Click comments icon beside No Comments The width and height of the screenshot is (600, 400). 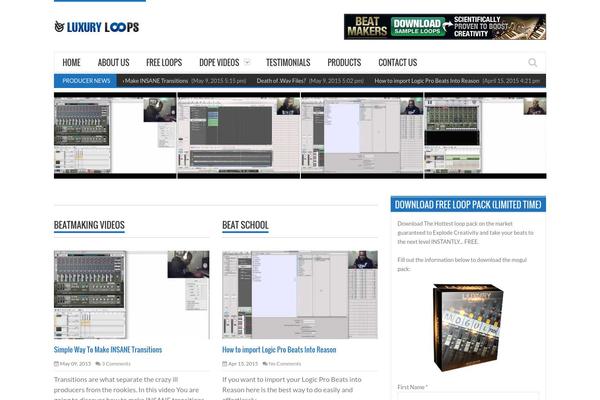pyautogui.click(x=265, y=364)
